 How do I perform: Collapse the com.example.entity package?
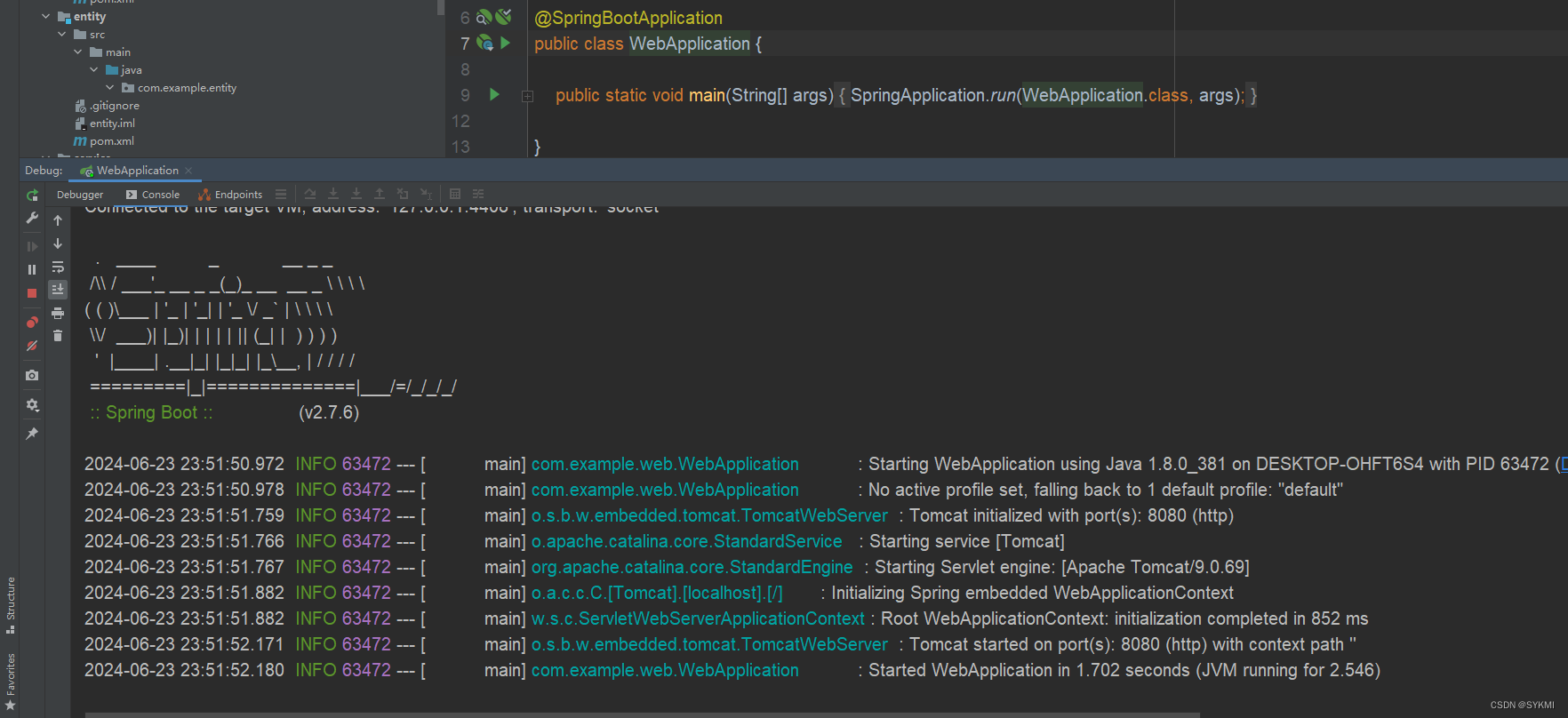coord(110,88)
